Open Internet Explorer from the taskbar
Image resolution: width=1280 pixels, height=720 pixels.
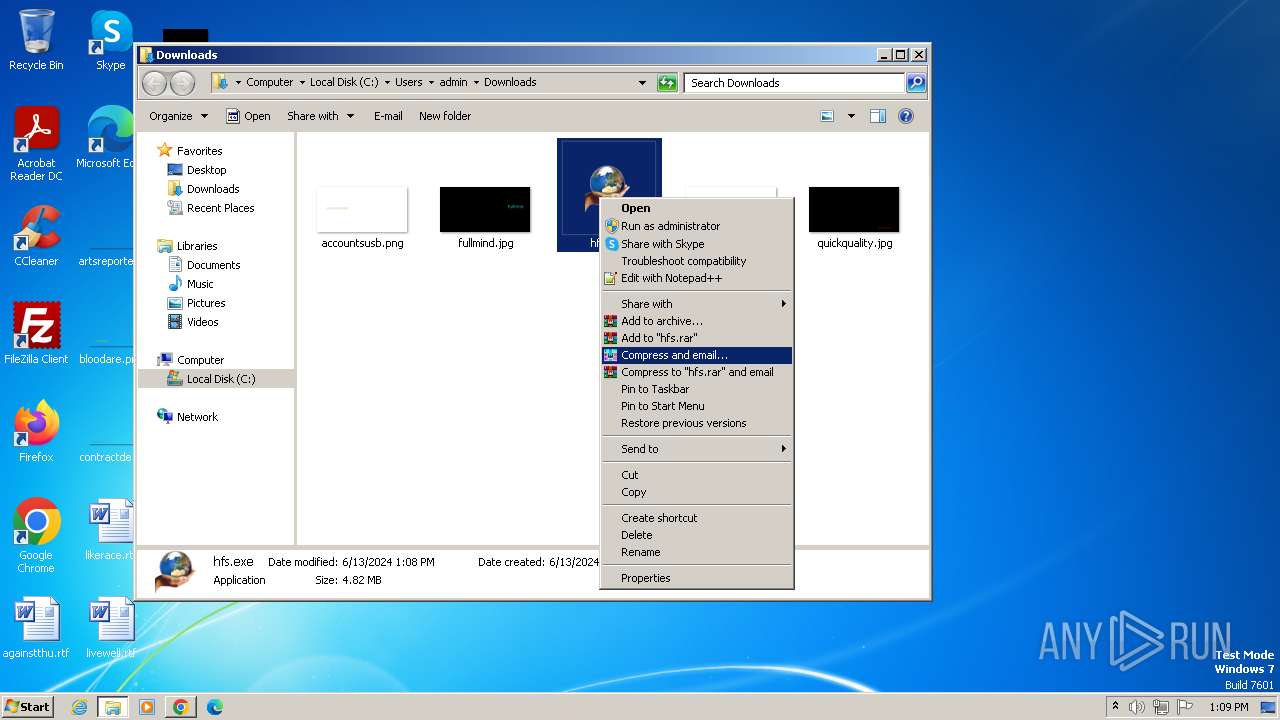pos(80,707)
